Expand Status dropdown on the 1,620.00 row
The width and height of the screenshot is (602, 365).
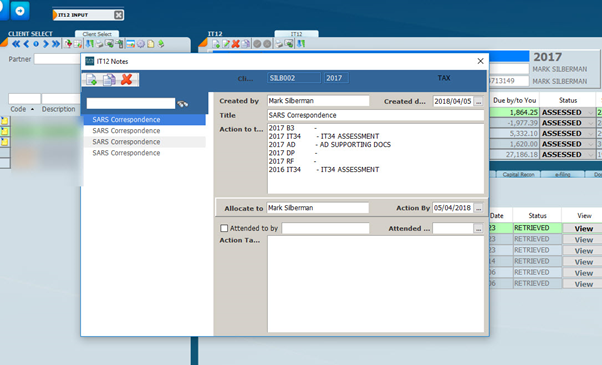590,144
